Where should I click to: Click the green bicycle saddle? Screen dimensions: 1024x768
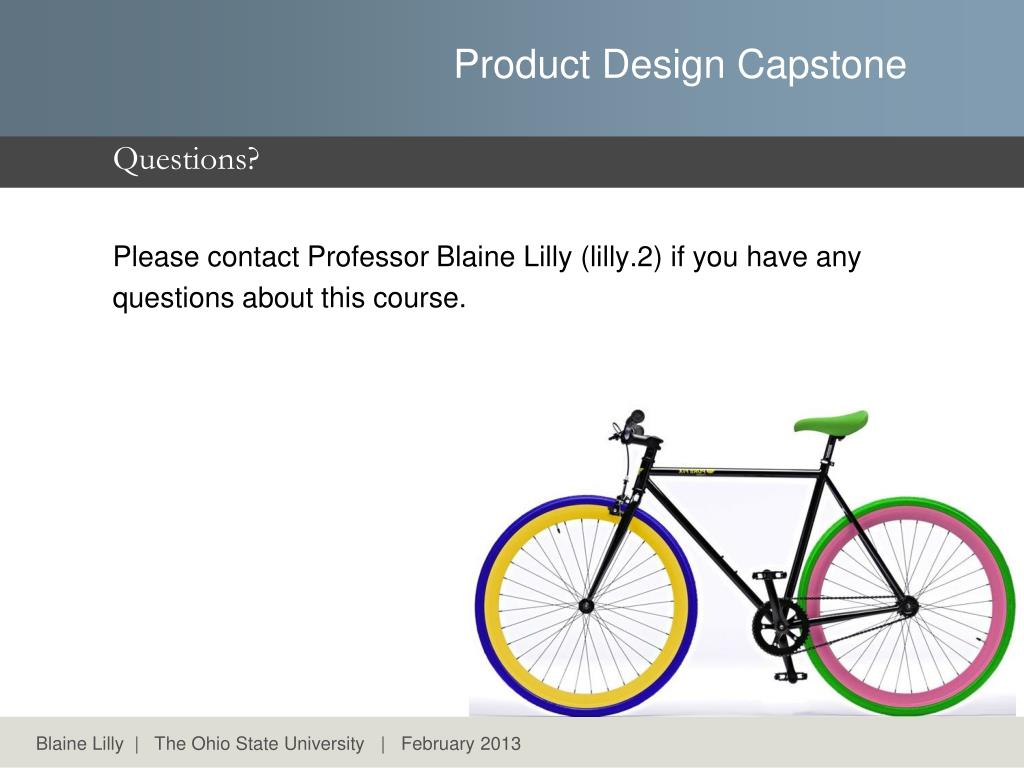coord(831,421)
